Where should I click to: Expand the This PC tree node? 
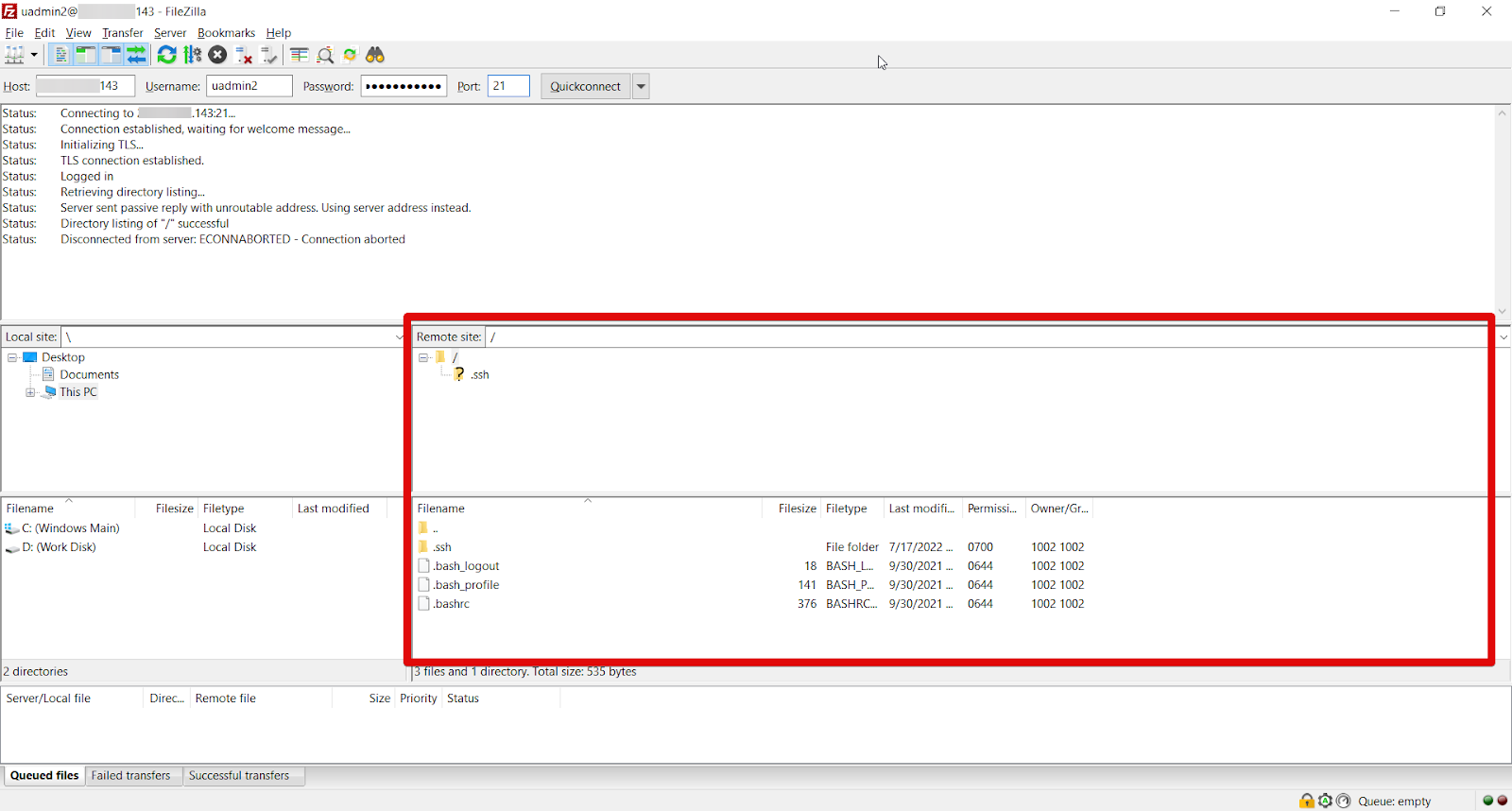click(30, 392)
